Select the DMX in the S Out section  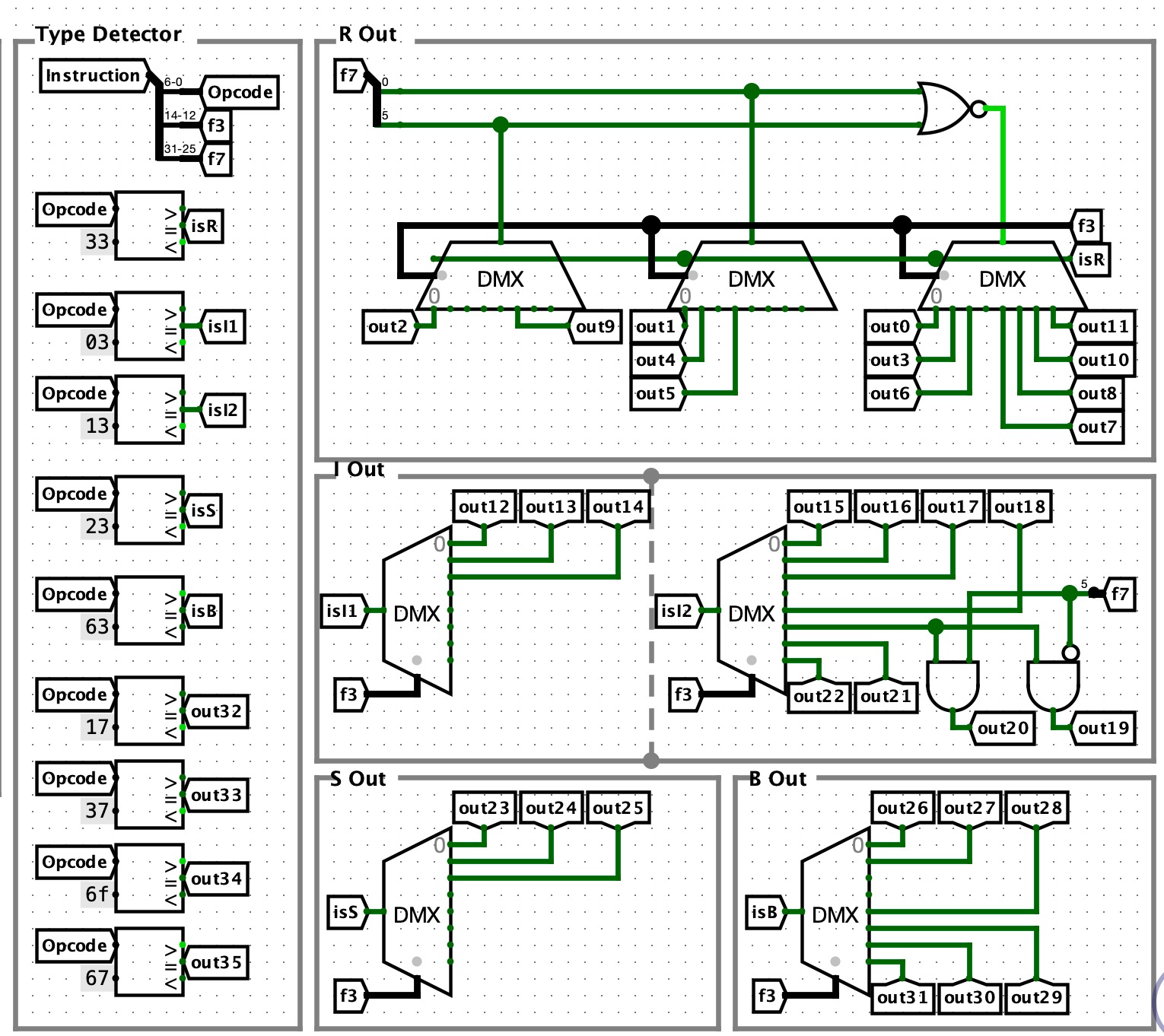417,912
